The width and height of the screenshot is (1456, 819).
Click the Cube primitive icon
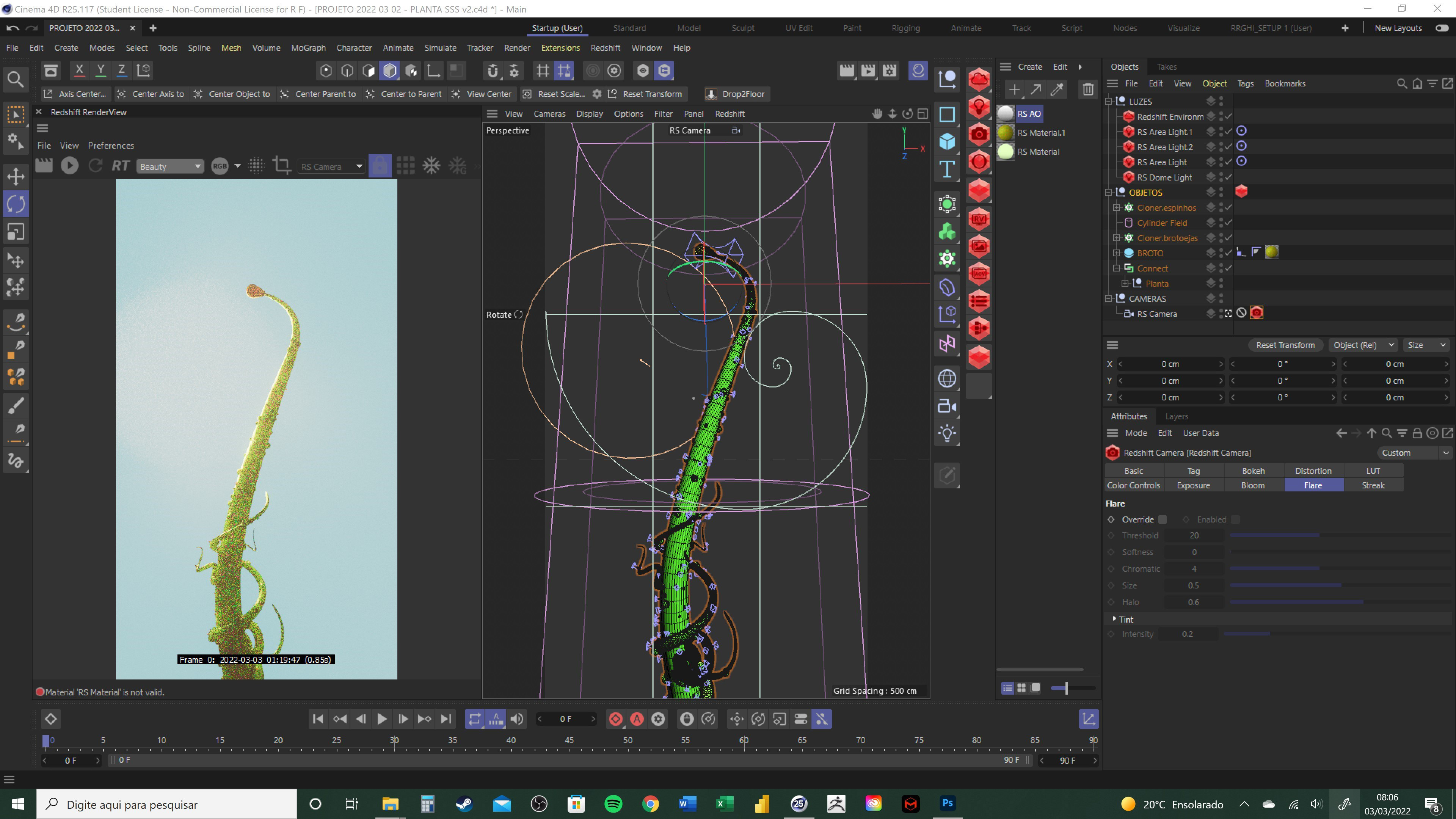(947, 141)
